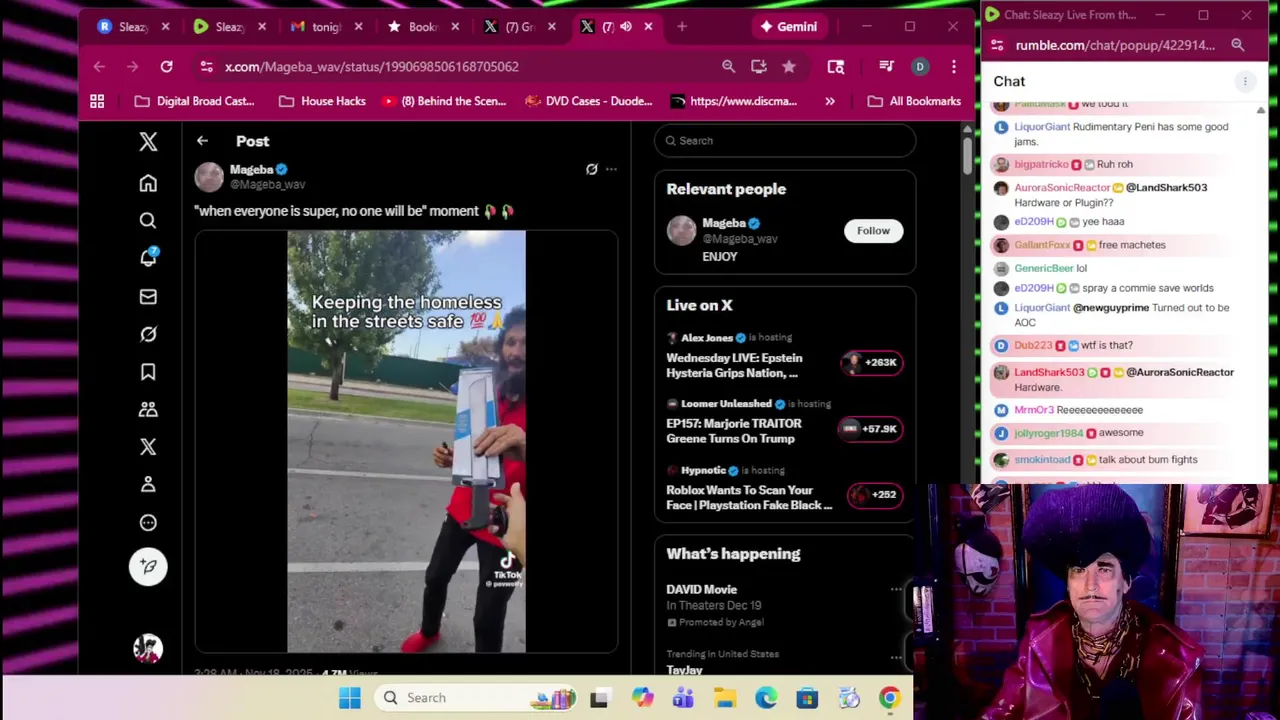Viewport: 1280px width, 720px height.
Task: Click the browser back arrow
Action: tap(99, 66)
